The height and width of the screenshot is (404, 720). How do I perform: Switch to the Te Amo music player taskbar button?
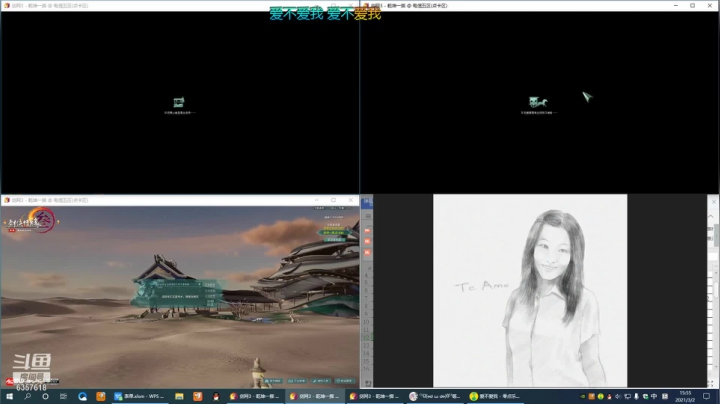tap(435, 396)
